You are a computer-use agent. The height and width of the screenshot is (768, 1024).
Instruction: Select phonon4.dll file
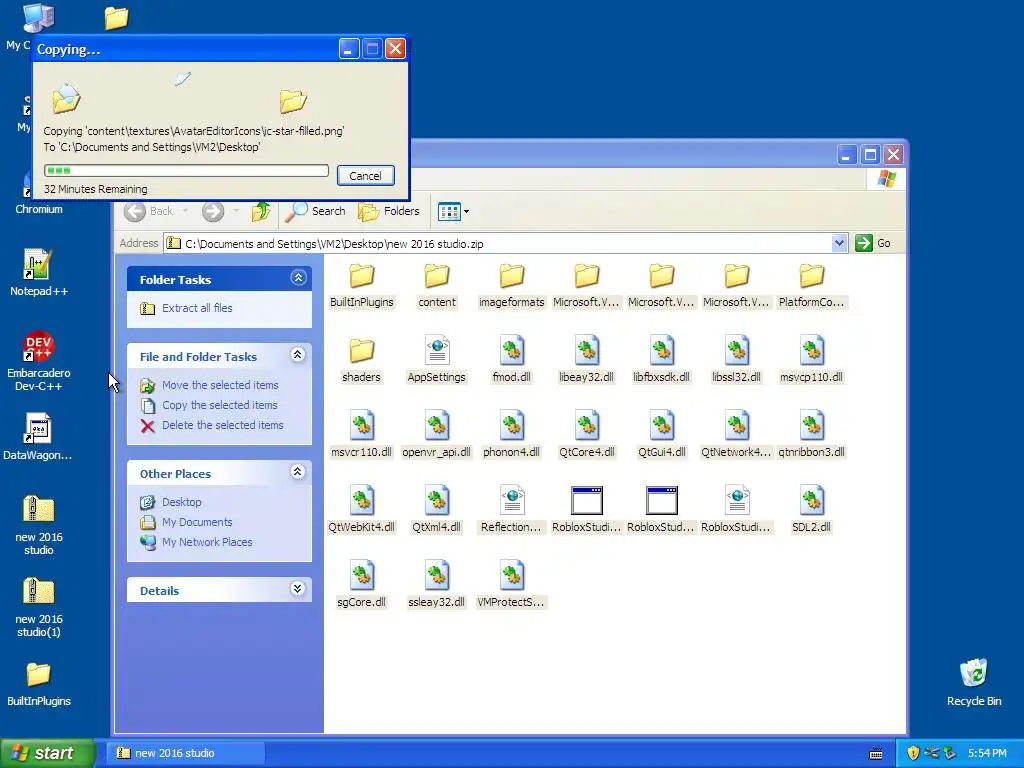(511, 436)
